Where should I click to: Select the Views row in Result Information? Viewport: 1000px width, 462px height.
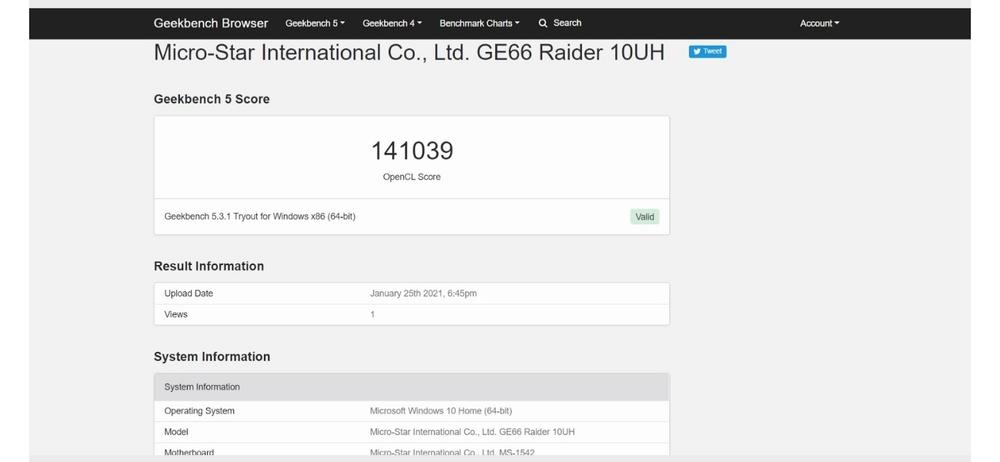[x=176, y=315]
